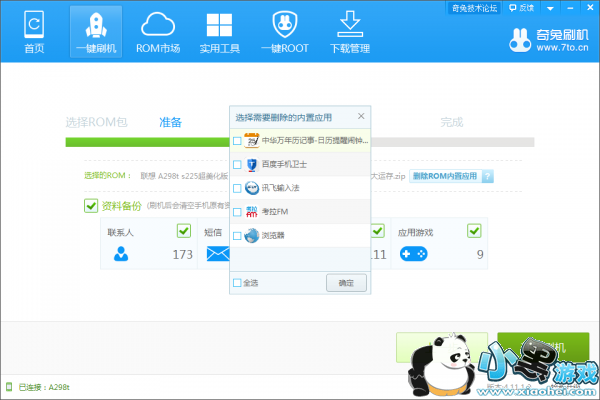Click the 百度手机卫士 list row text

coord(284,164)
